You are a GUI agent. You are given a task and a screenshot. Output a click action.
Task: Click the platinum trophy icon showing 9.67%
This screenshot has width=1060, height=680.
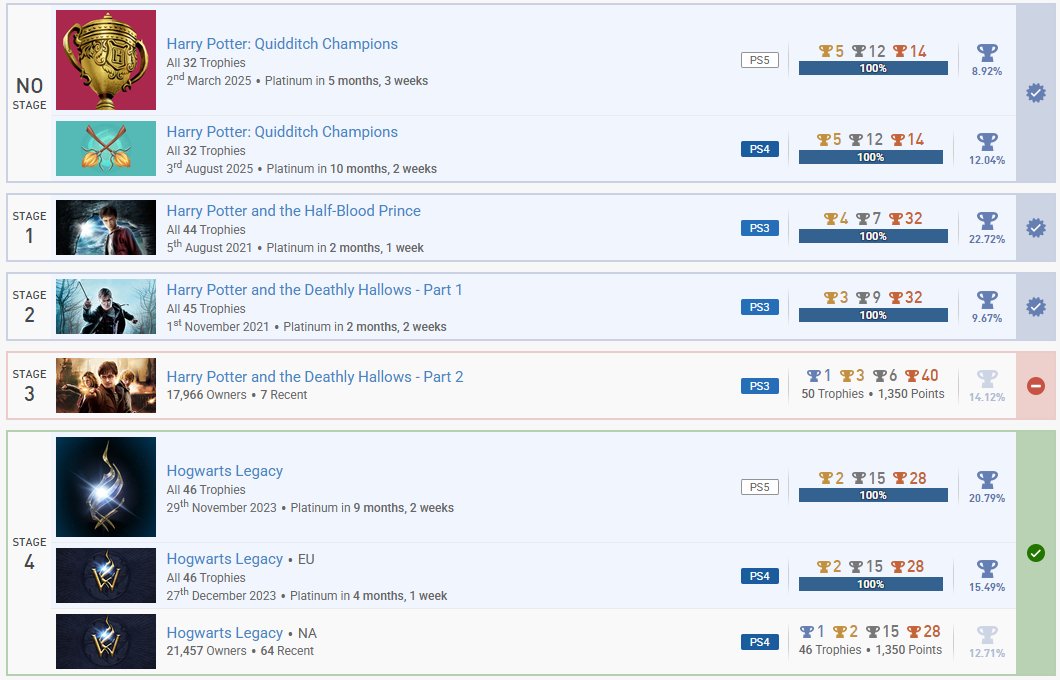(x=987, y=300)
